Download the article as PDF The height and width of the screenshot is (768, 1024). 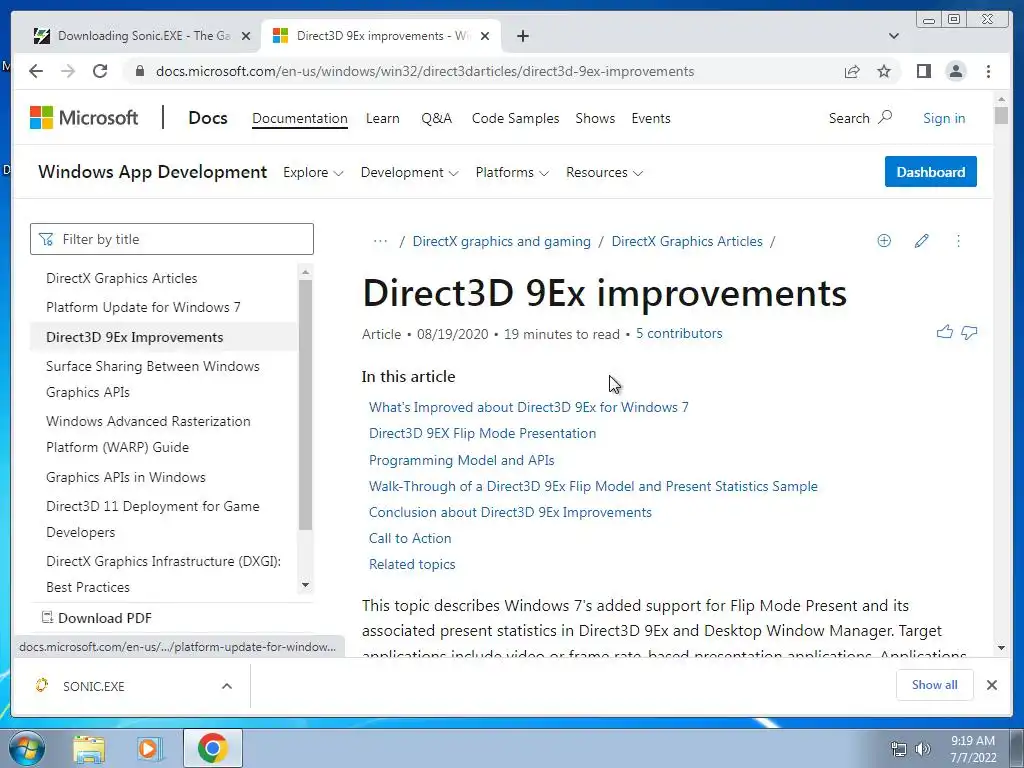pyautogui.click(x=97, y=618)
